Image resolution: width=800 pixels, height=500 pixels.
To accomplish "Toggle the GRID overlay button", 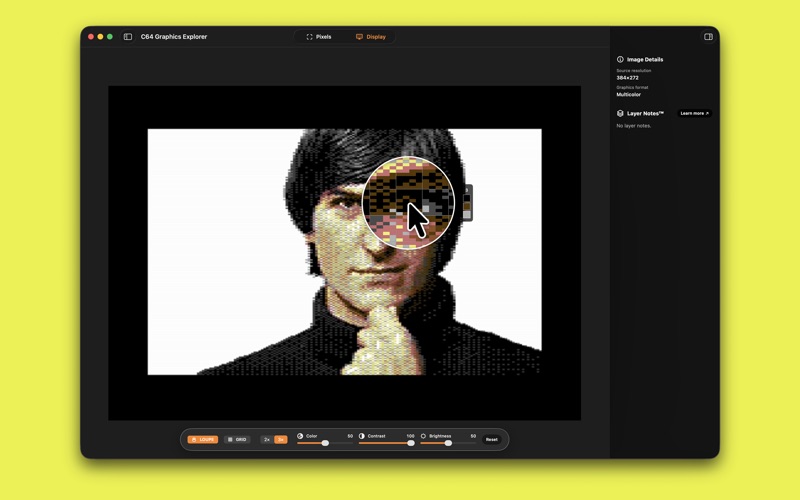I will (237, 439).
